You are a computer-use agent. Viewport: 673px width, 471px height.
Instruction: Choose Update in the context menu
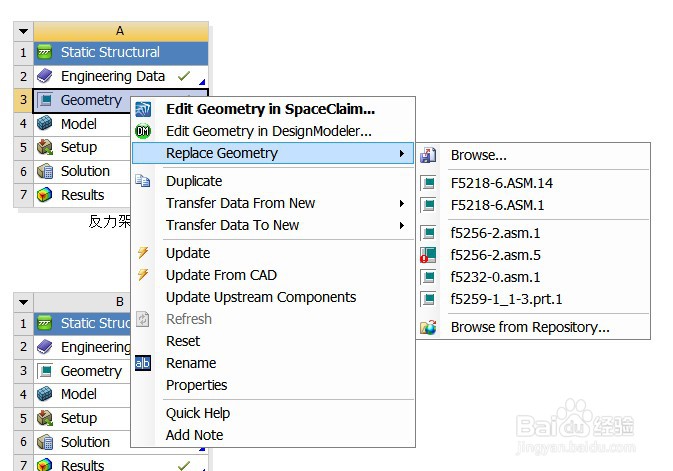pyautogui.click(x=273, y=253)
